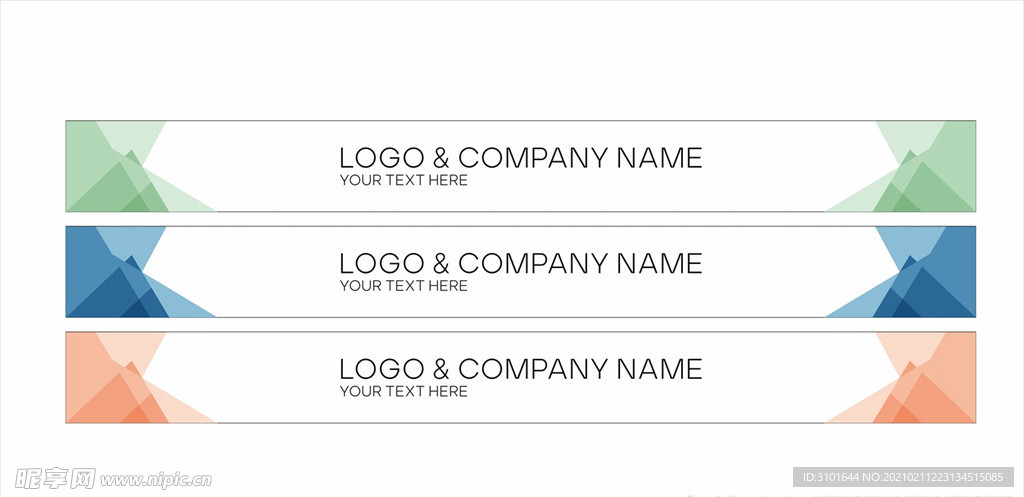Click the word COMPANY in the orange banner
Screen dimensions: 1024x497
pyautogui.click(x=533, y=370)
